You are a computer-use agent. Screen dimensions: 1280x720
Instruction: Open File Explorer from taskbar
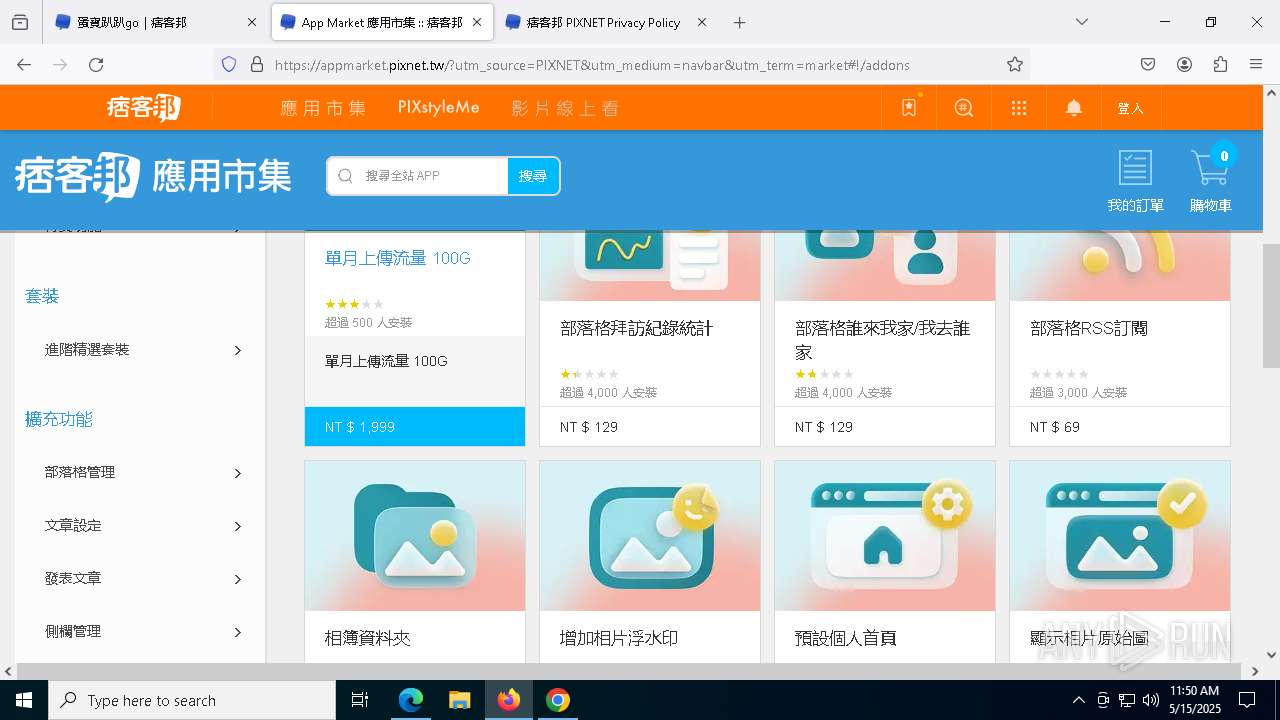459,700
